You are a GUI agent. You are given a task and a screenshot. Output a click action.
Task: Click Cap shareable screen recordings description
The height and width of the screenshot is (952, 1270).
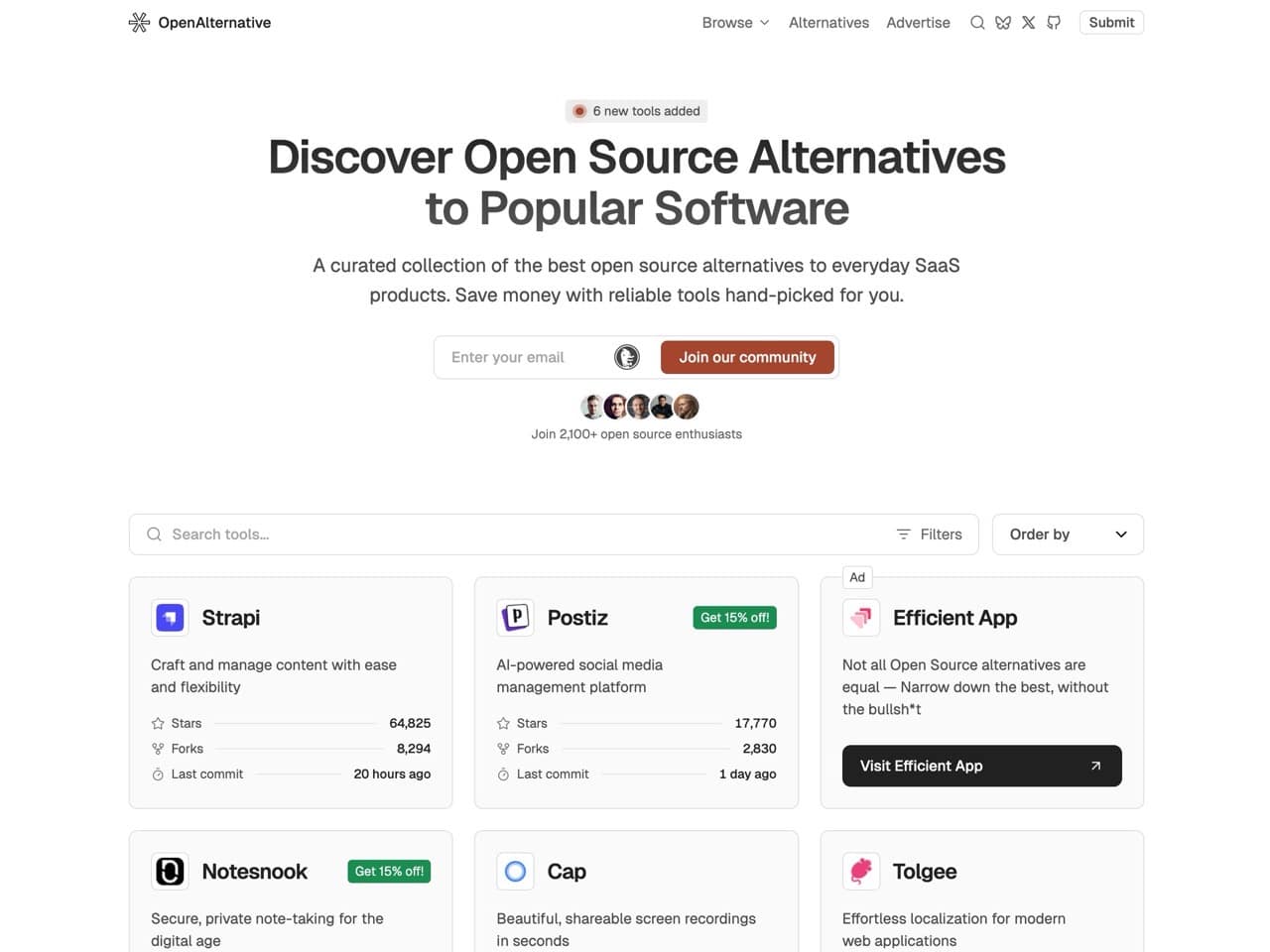click(x=626, y=930)
